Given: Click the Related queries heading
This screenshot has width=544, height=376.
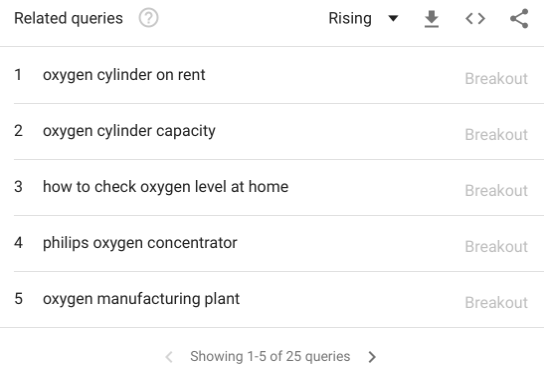Looking at the screenshot, I should click(x=68, y=18).
